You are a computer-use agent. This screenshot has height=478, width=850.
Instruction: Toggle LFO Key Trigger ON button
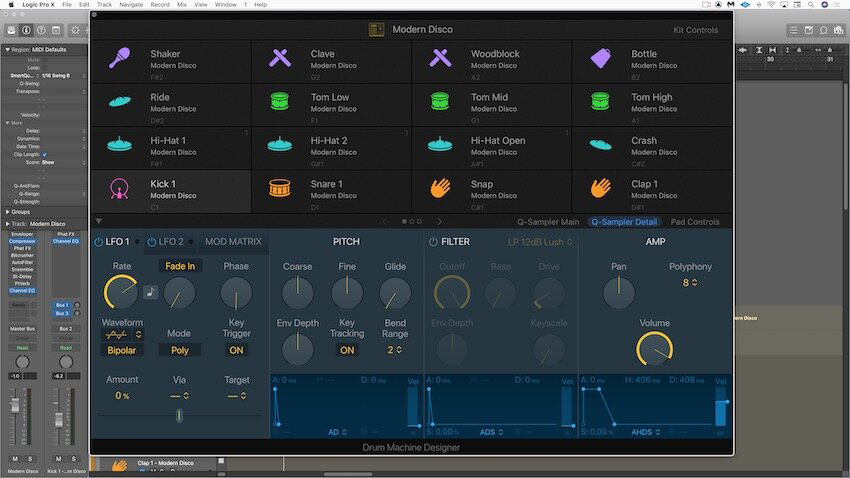coord(236,350)
